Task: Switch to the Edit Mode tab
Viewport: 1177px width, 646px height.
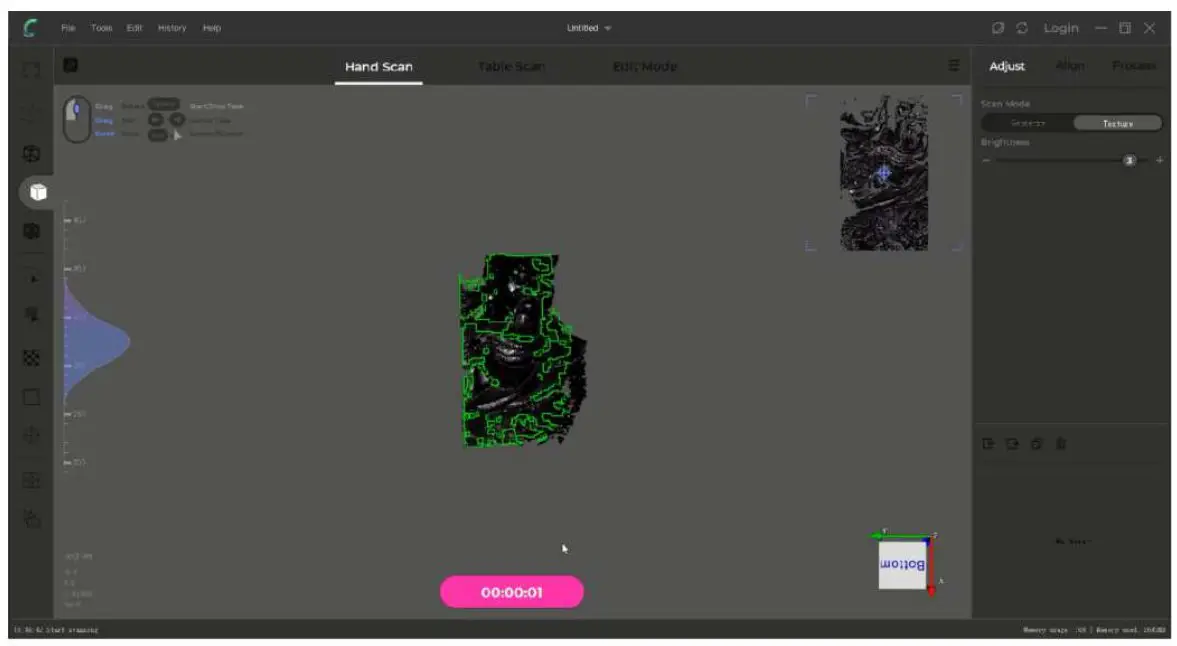Action: click(x=645, y=67)
